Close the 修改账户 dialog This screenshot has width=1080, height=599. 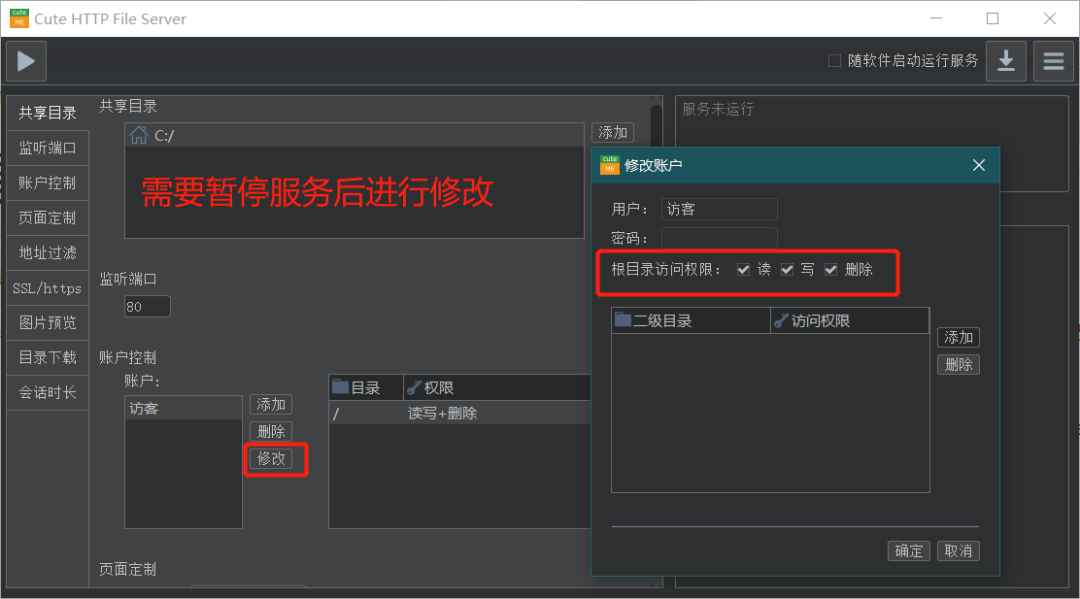coord(979,165)
